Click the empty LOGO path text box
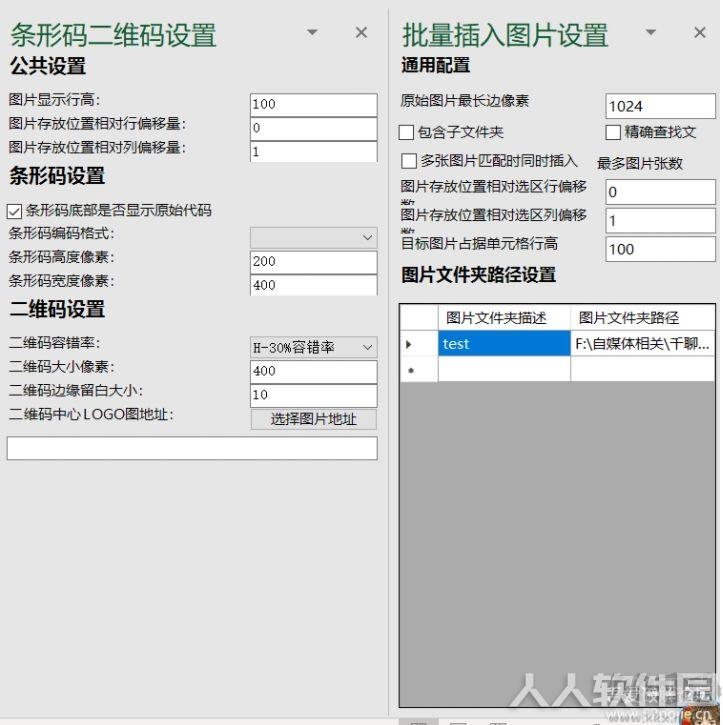The image size is (723, 725). click(192, 448)
